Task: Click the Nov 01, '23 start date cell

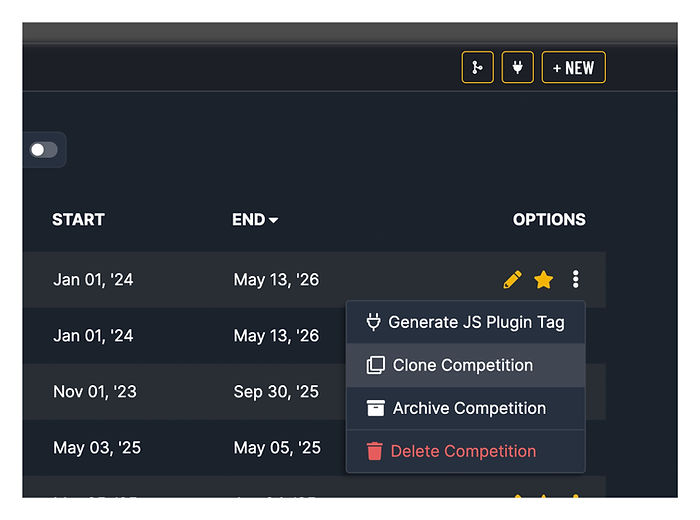Action: (x=93, y=391)
